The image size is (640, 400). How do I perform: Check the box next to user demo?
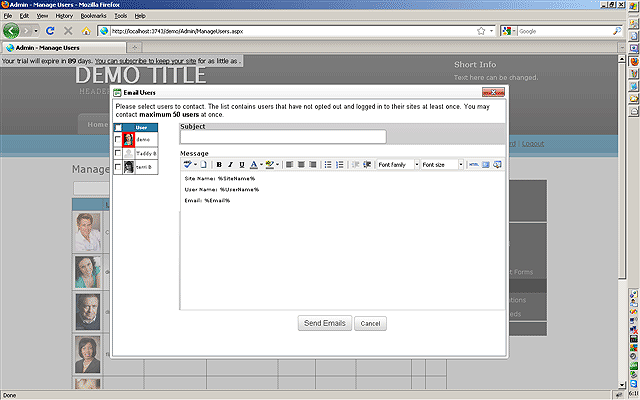pyautogui.click(x=118, y=141)
